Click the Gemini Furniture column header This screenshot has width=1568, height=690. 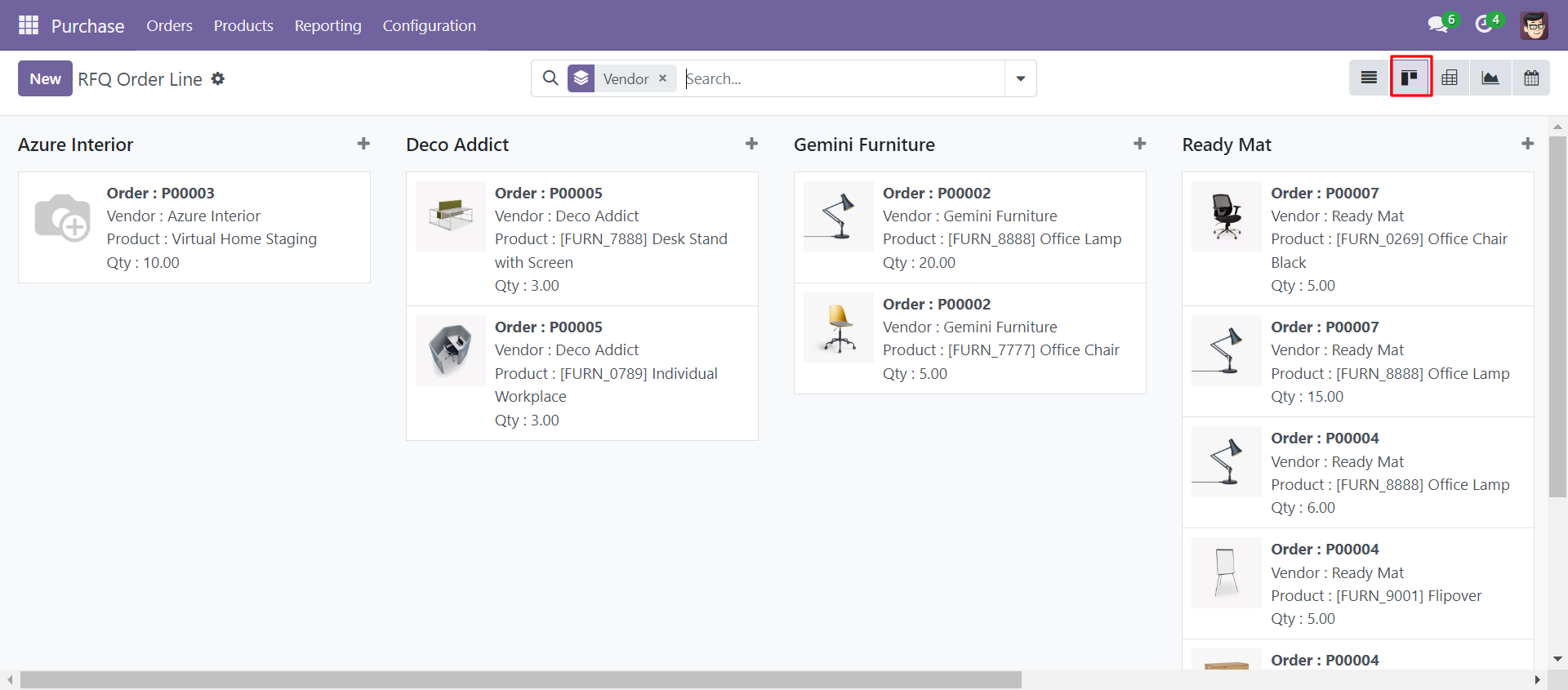pyautogui.click(x=864, y=145)
